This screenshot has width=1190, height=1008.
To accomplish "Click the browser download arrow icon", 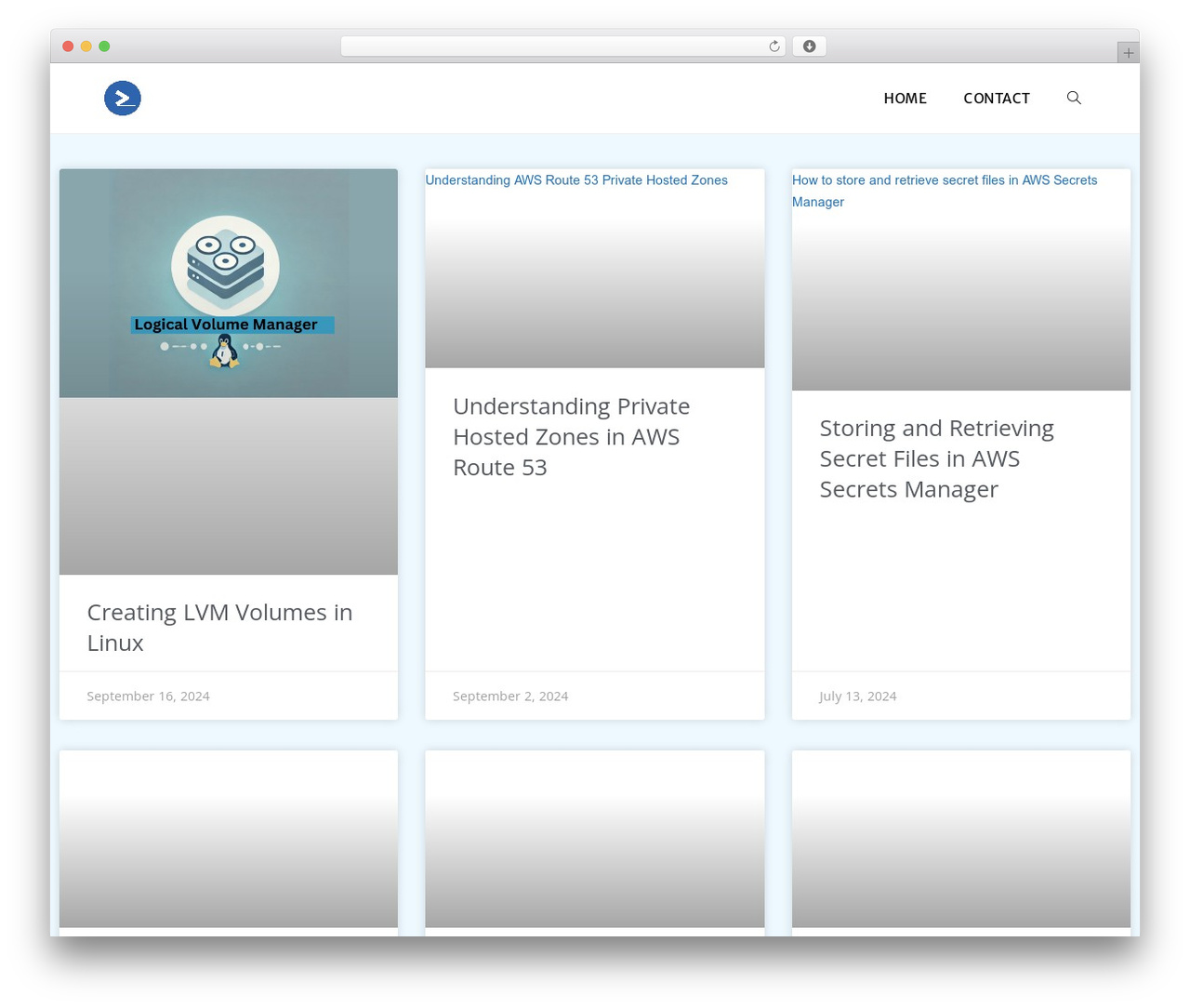I will (x=810, y=46).
